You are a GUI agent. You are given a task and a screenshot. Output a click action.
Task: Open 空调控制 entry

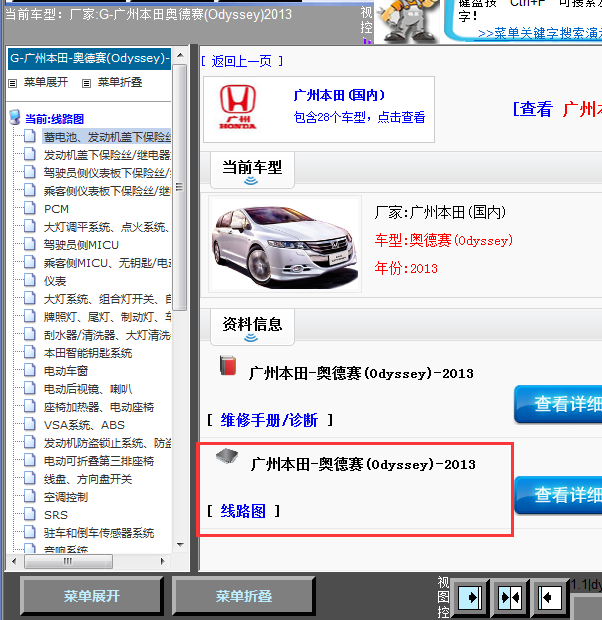click(66, 497)
